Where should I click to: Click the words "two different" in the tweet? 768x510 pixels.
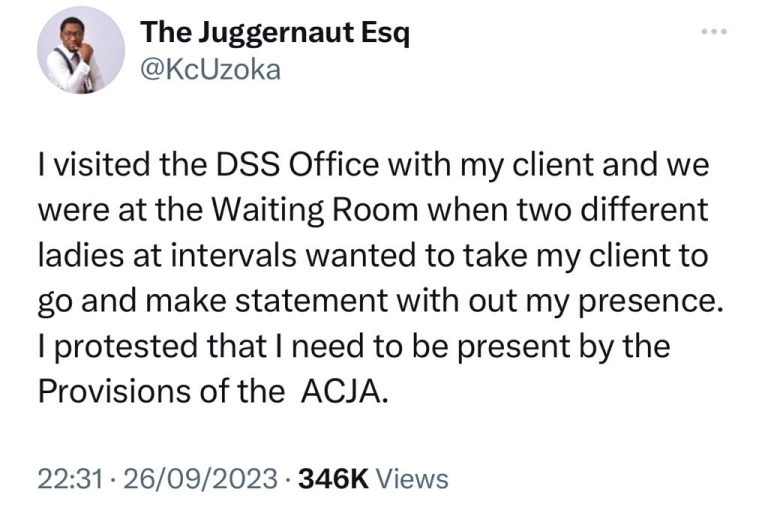coord(596,211)
